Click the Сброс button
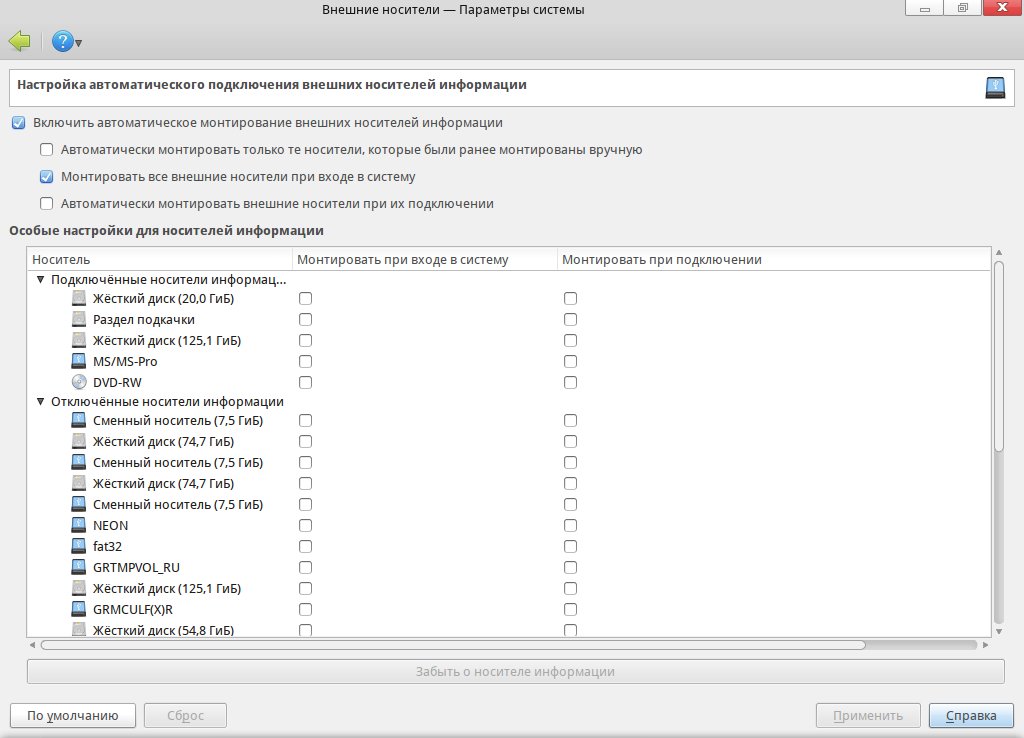This screenshot has width=1024, height=738. (185, 715)
